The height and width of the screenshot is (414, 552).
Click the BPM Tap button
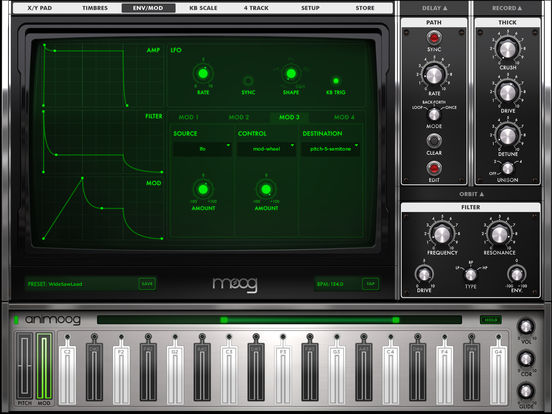click(x=370, y=284)
